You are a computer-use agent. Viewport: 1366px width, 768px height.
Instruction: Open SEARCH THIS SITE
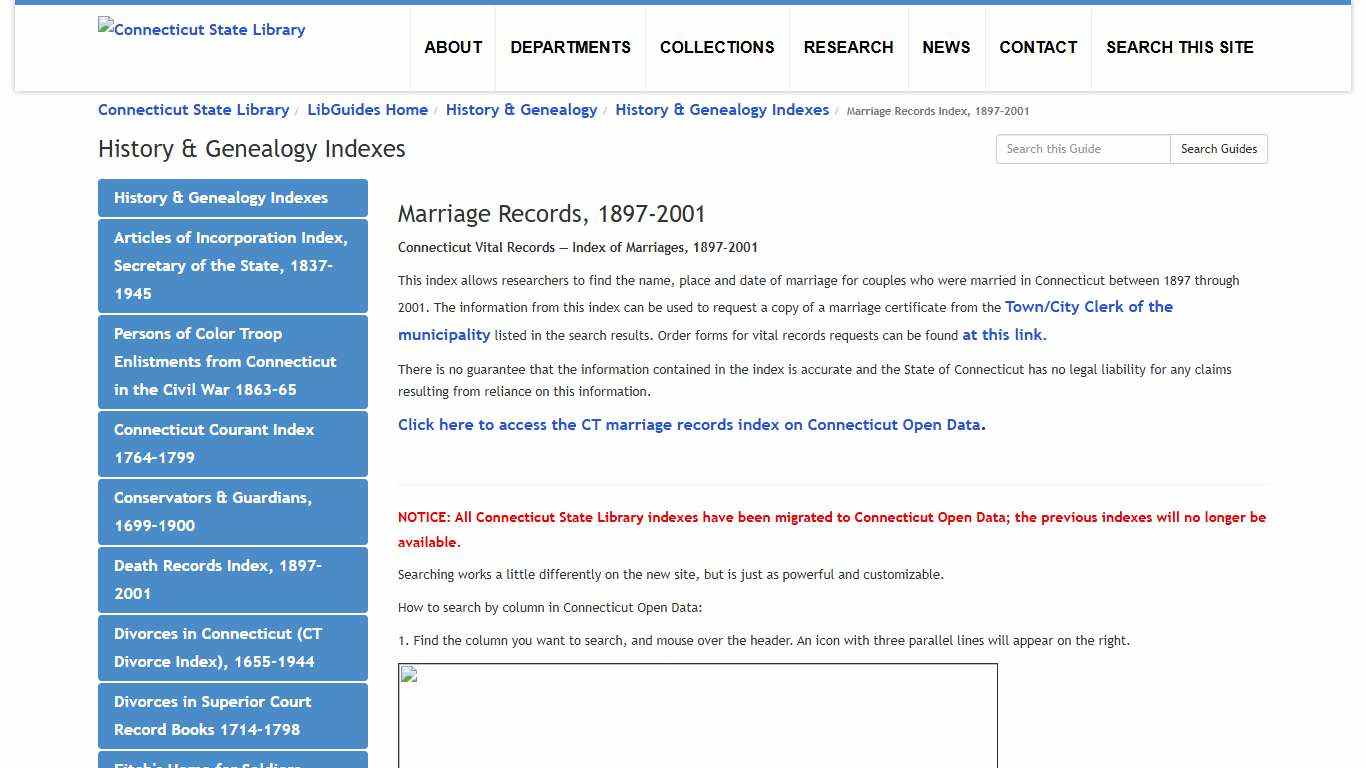pyautogui.click(x=1180, y=47)
